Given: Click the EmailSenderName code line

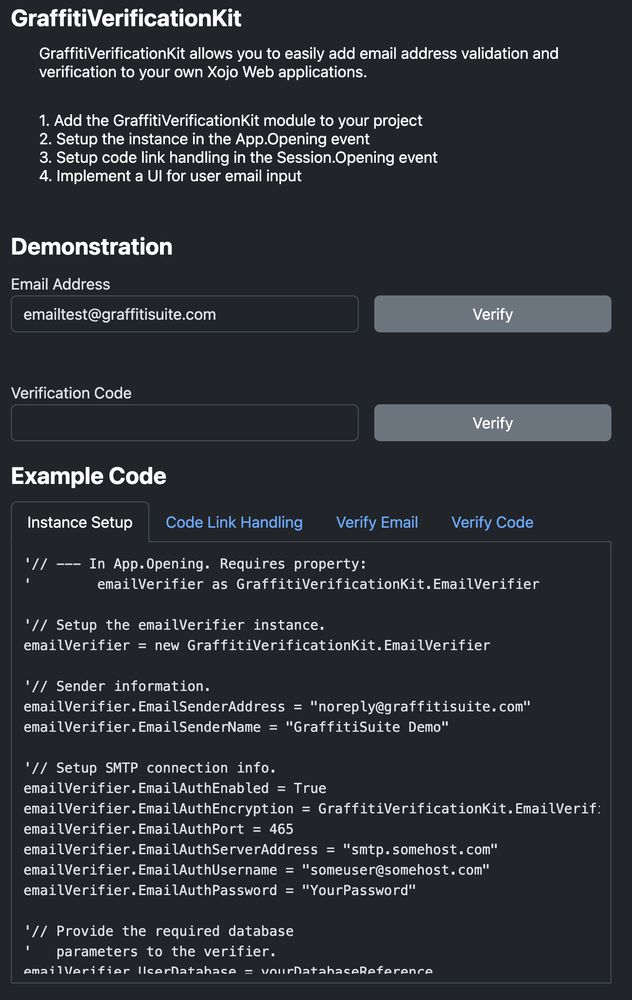Looking at the screenshot, I should (x=236, y=727).
